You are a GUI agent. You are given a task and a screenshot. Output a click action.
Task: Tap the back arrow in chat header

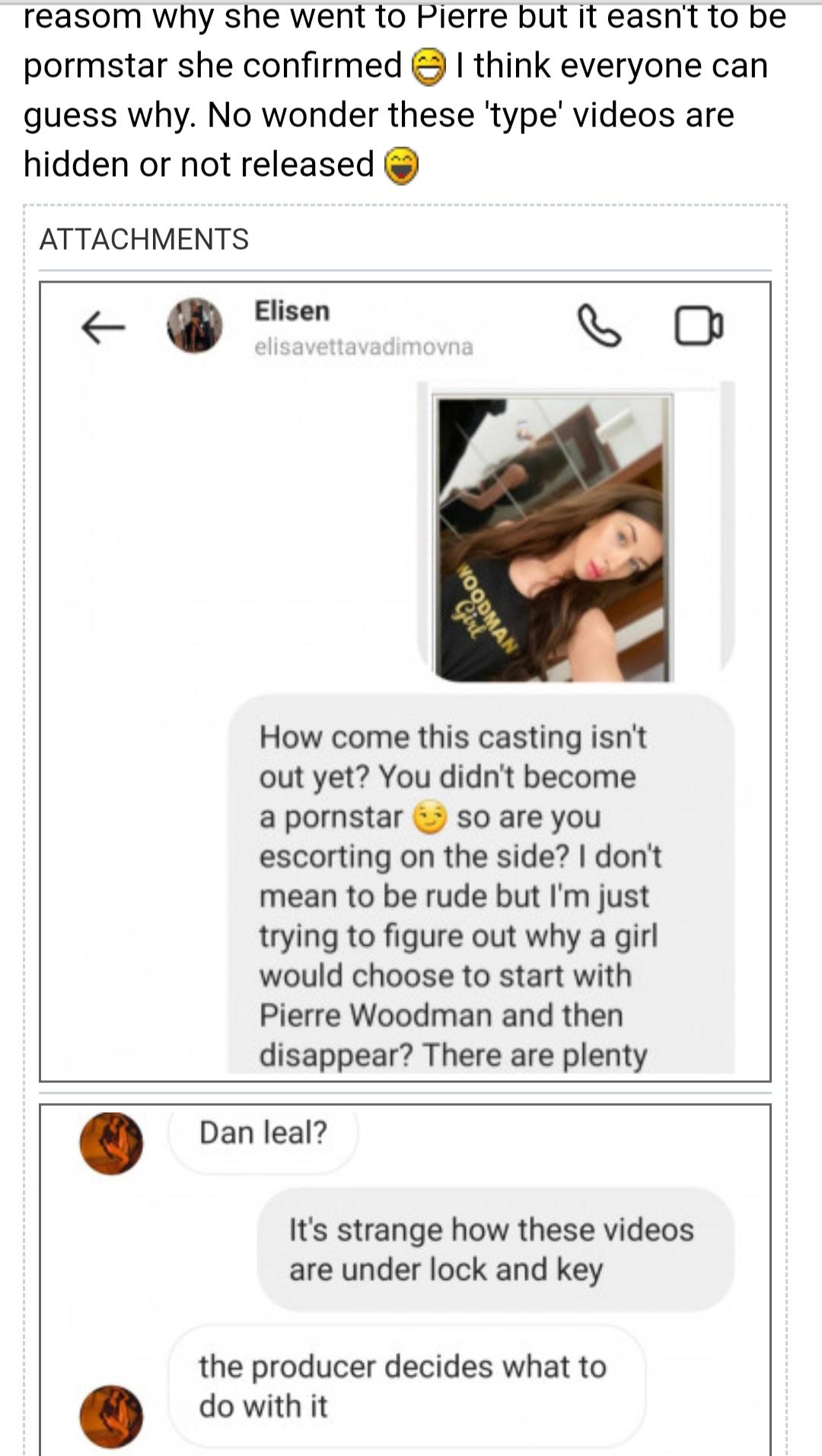click(x=103, y=327)
